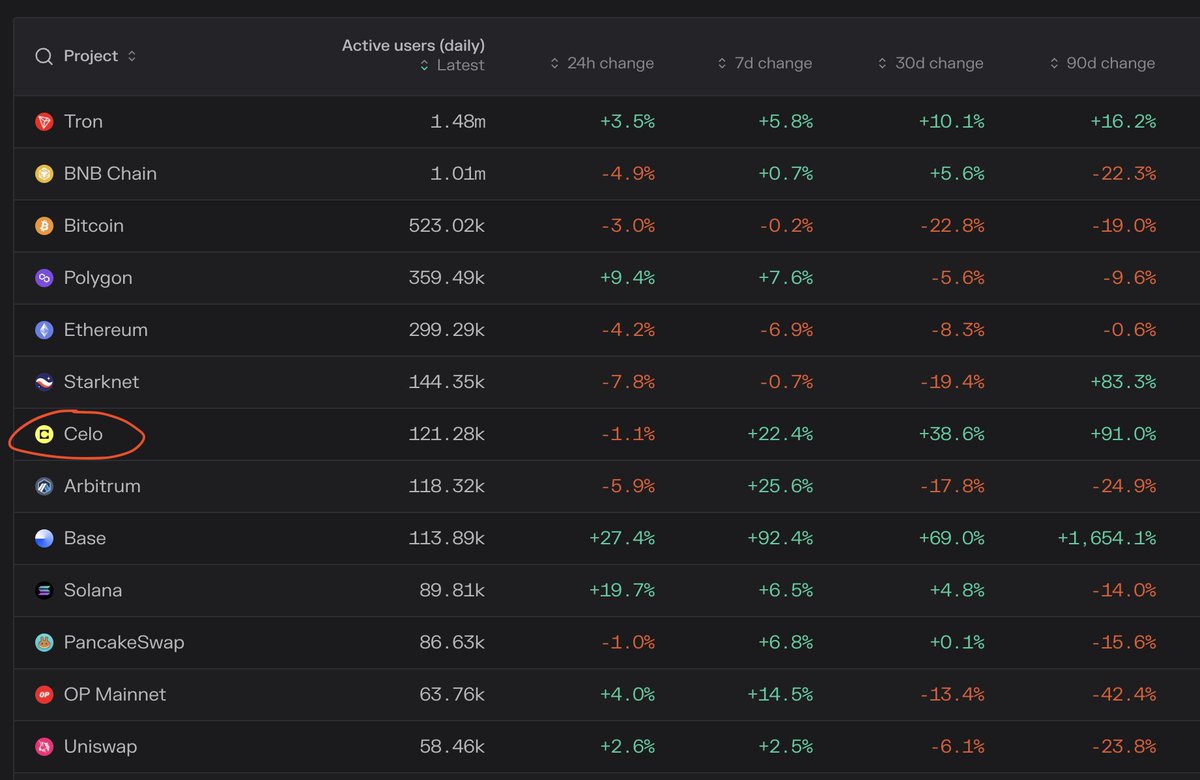The image size is (1200, 780).
Task: Click Ethereum's 299.29k active users cell
Action: [x=447, y=330]
